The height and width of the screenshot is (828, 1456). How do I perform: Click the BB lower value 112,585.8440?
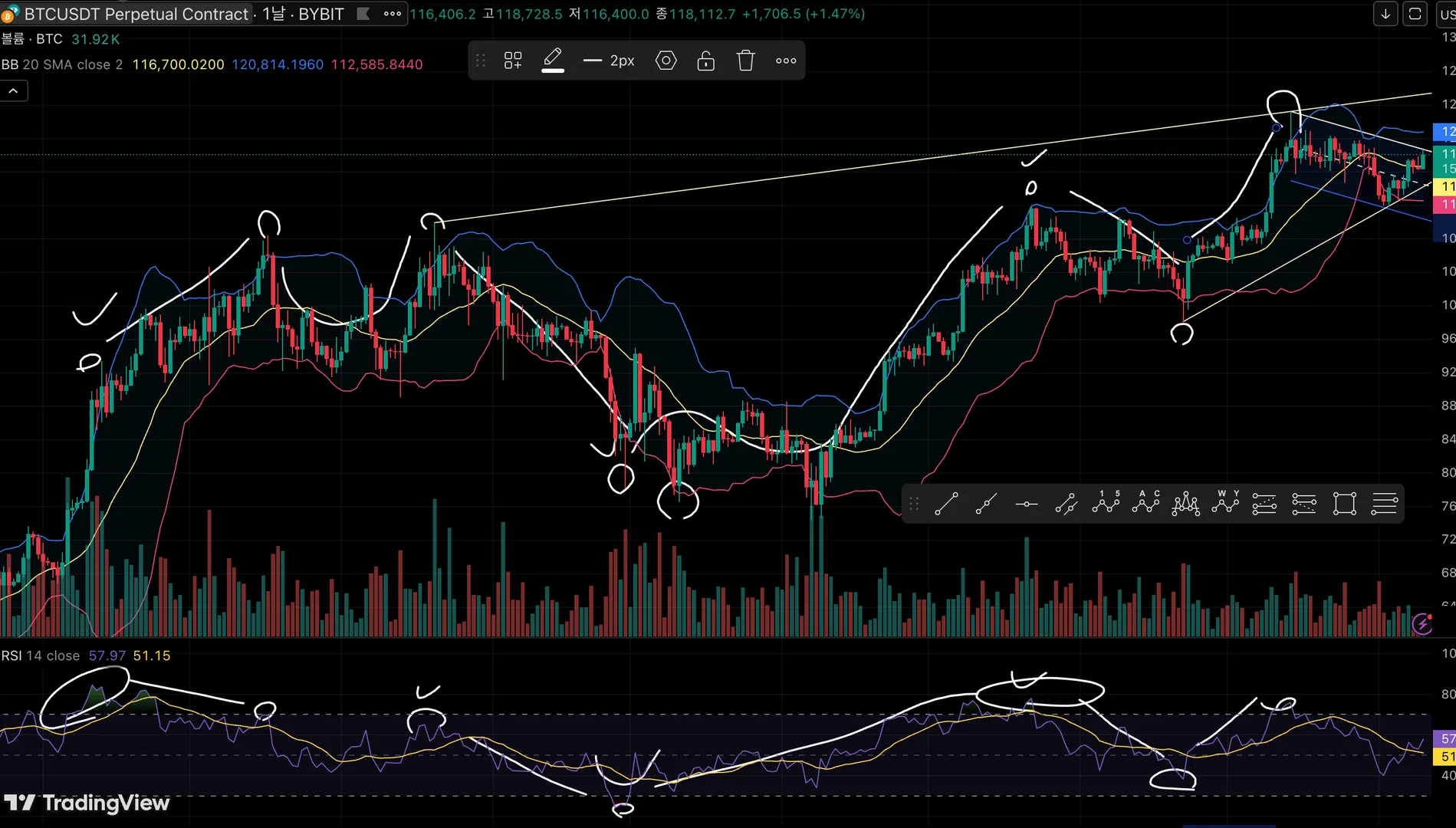[376, 64]
